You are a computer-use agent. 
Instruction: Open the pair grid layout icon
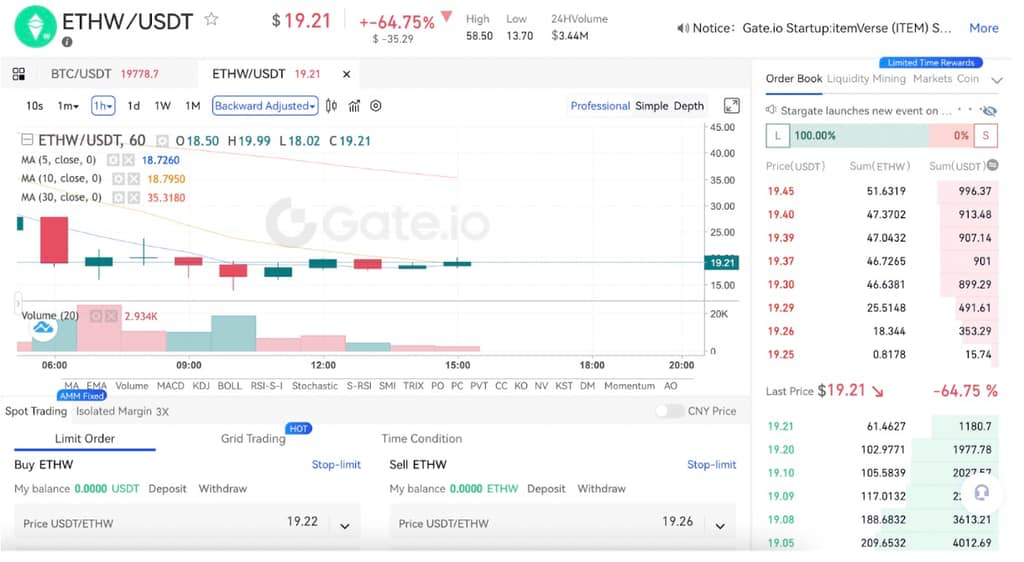(x=19, y=74)
